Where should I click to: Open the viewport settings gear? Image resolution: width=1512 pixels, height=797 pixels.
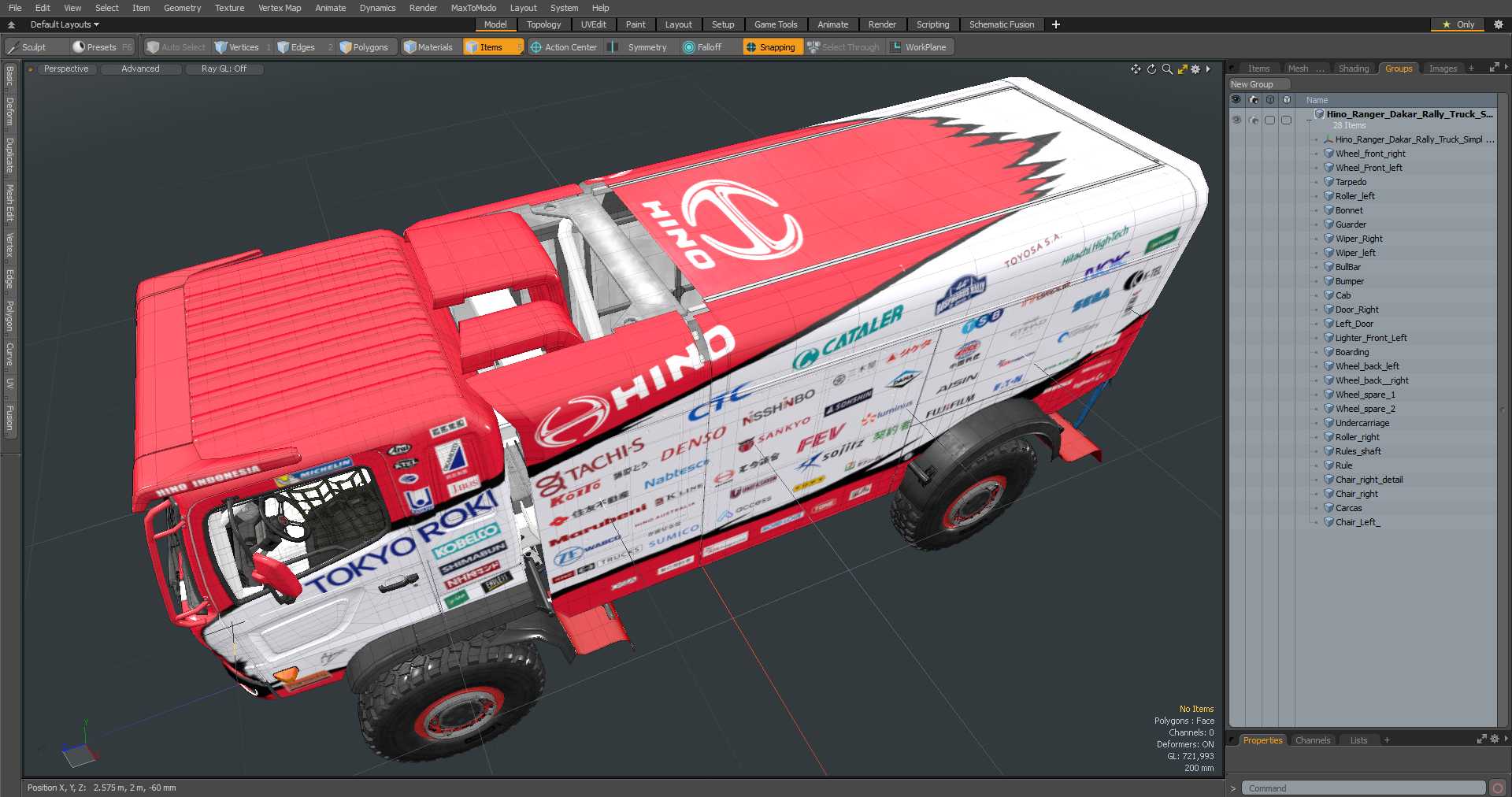tap(1195, 69)
